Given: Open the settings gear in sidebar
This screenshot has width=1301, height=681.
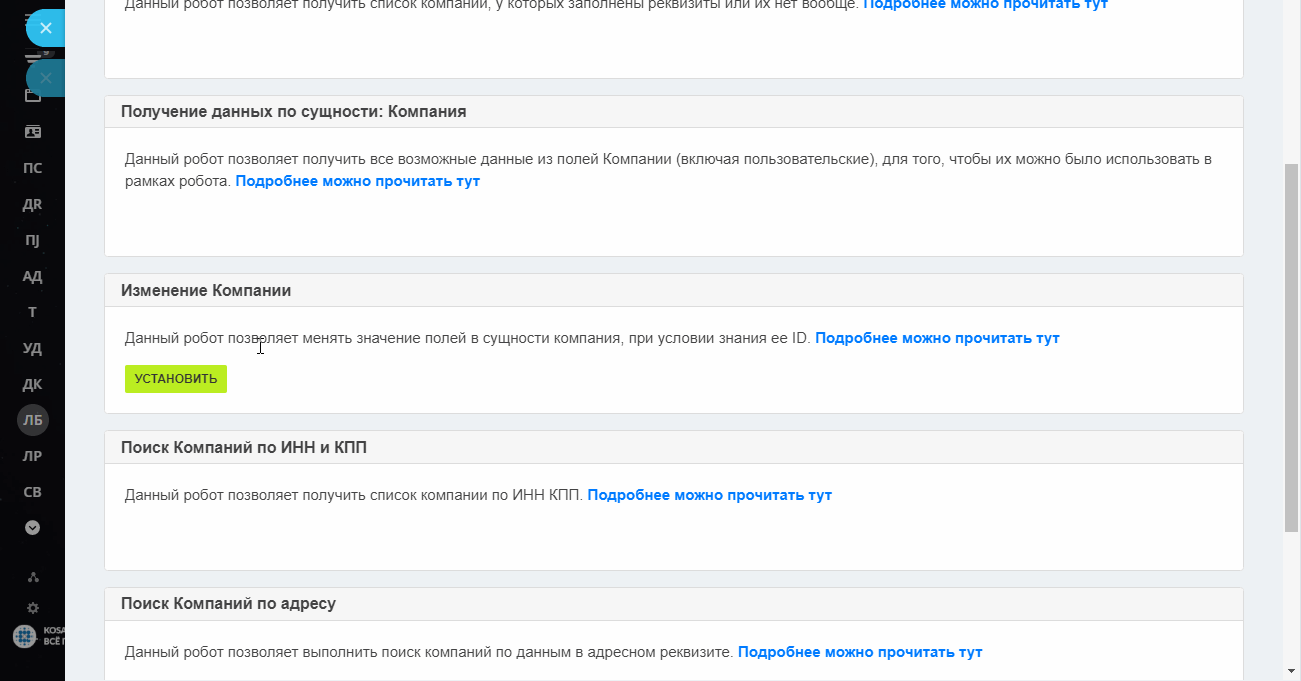Looking at the screenshot, I should point(33,607).
